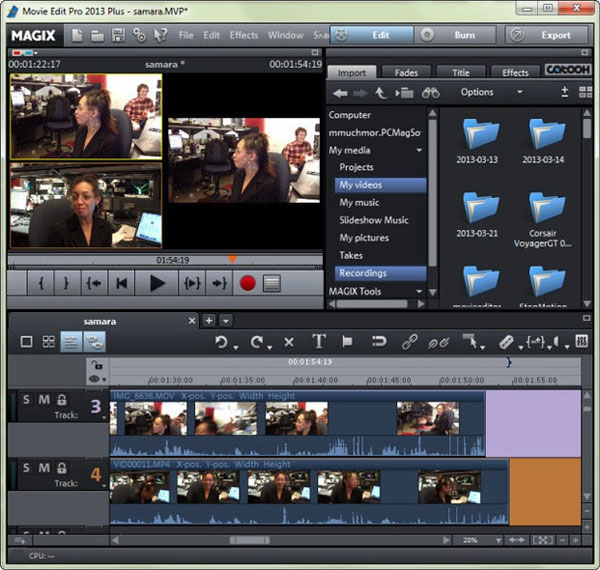Viewport: 600px width, 570px height.
Task: Toggle the lock on track 3
Action: tap(62, 400)
